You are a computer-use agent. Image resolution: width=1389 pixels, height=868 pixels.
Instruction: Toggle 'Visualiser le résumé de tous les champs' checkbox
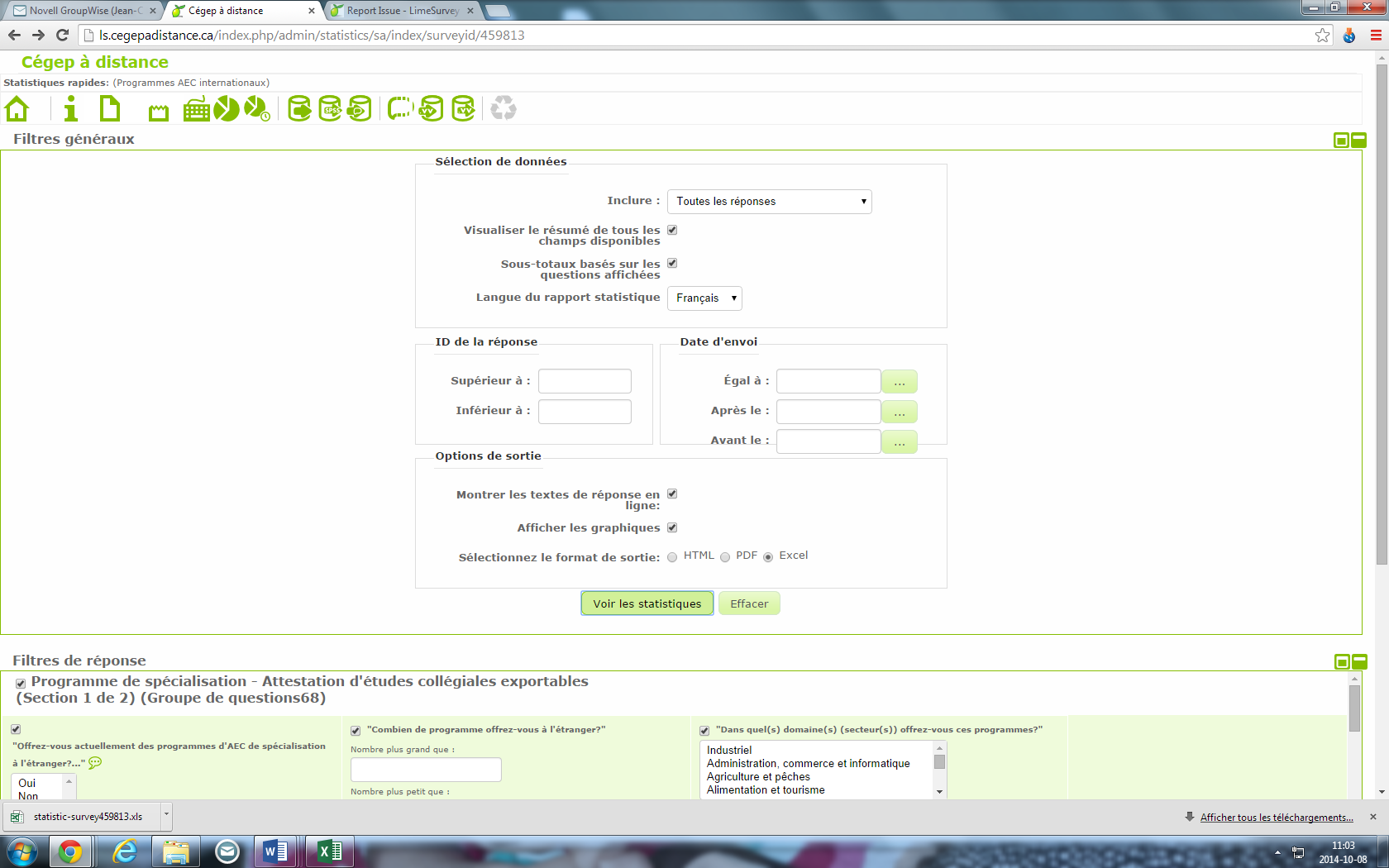pyautogui.click(x=672, y=230)
